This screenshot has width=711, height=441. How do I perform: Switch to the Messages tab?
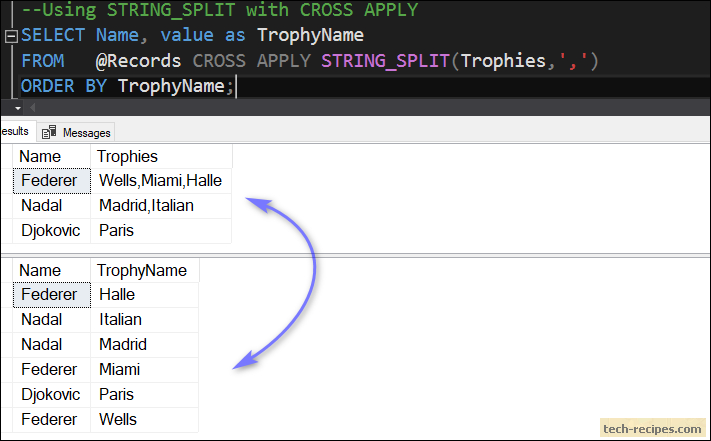76,133
